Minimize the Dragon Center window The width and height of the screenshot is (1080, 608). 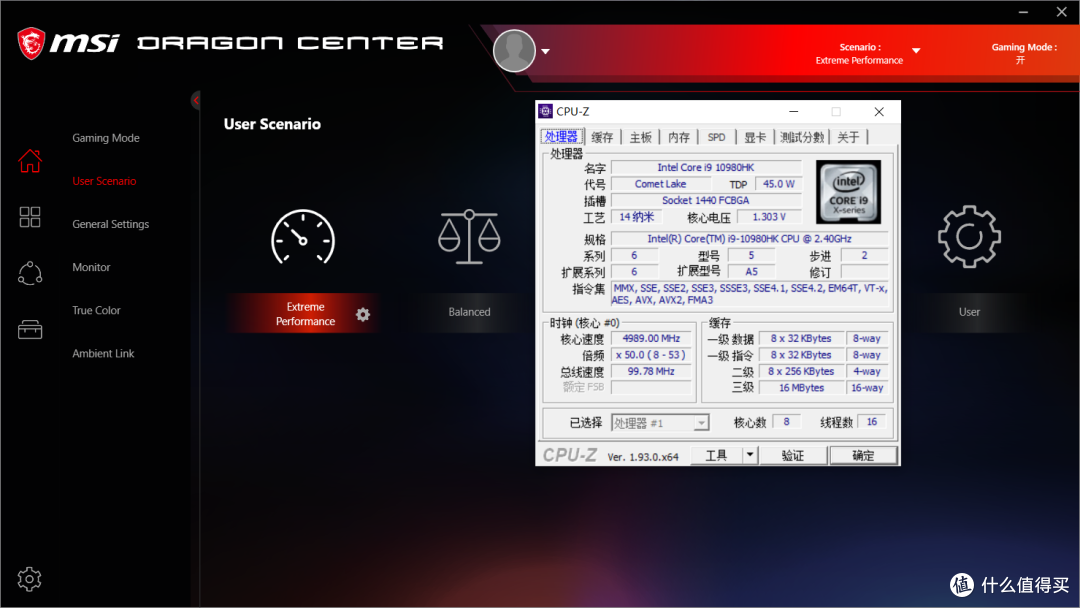[x=1023, y=12]
